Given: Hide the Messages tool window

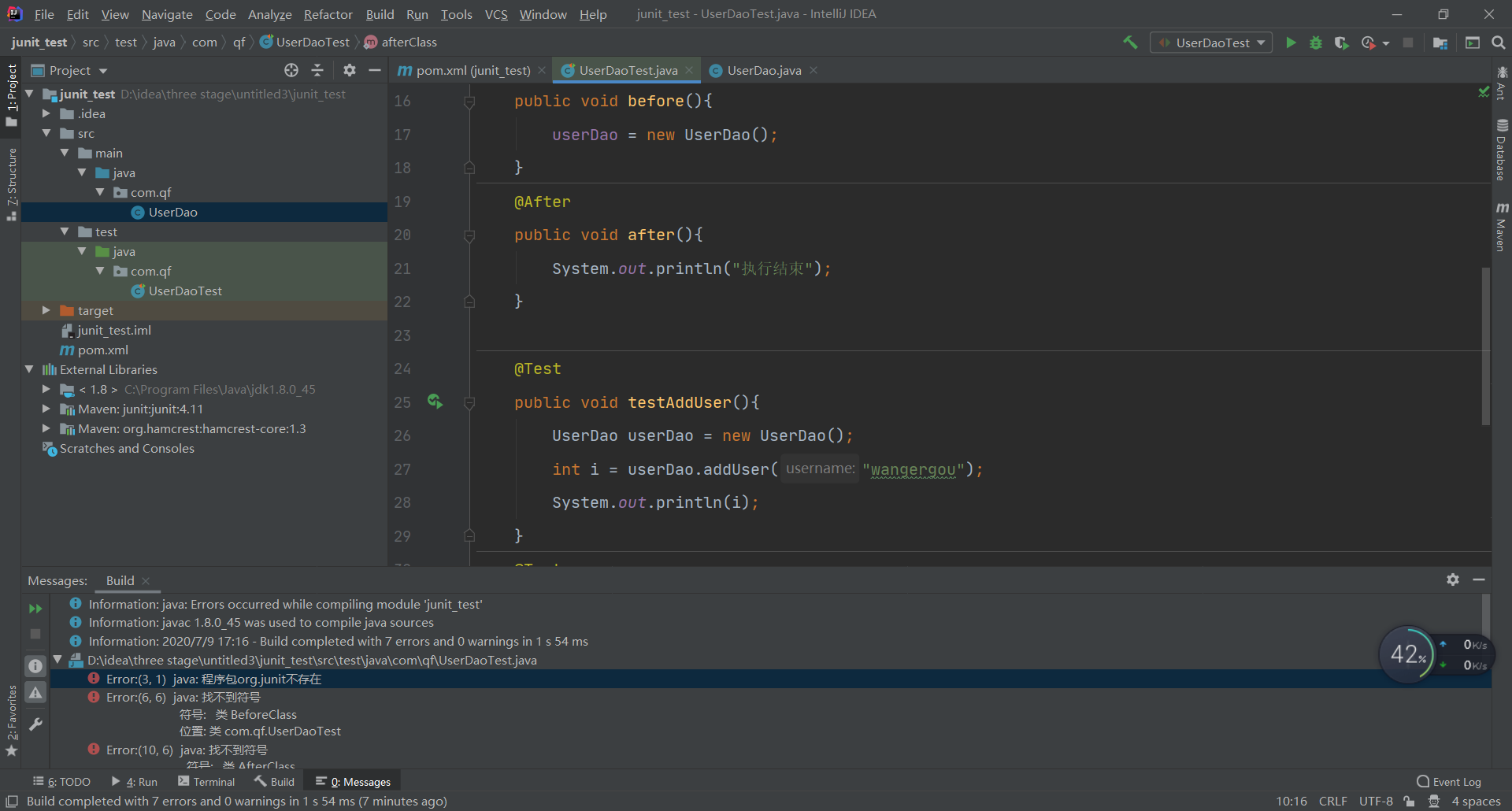Looking at the screenshot, I should [1479, 580].
